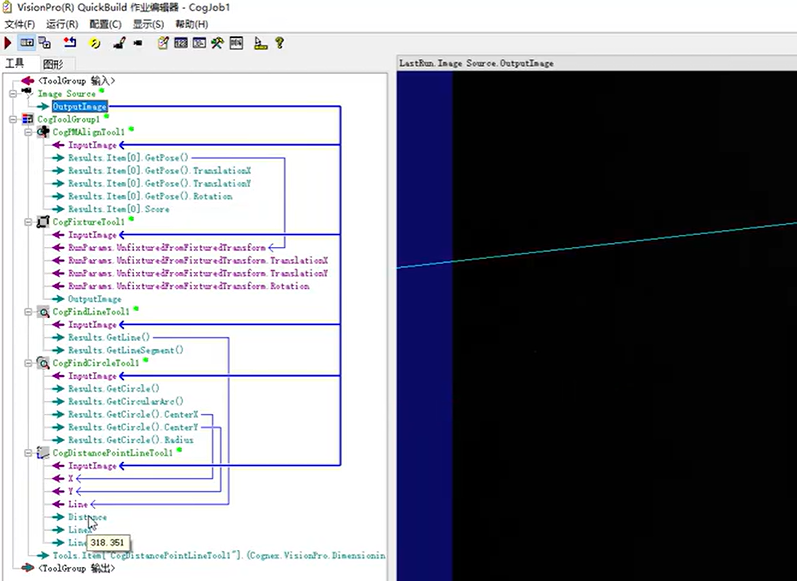Collapse the CogPMAlignTool1 node
This screenshot has width=797, height=581.
(x=28, y=132)
